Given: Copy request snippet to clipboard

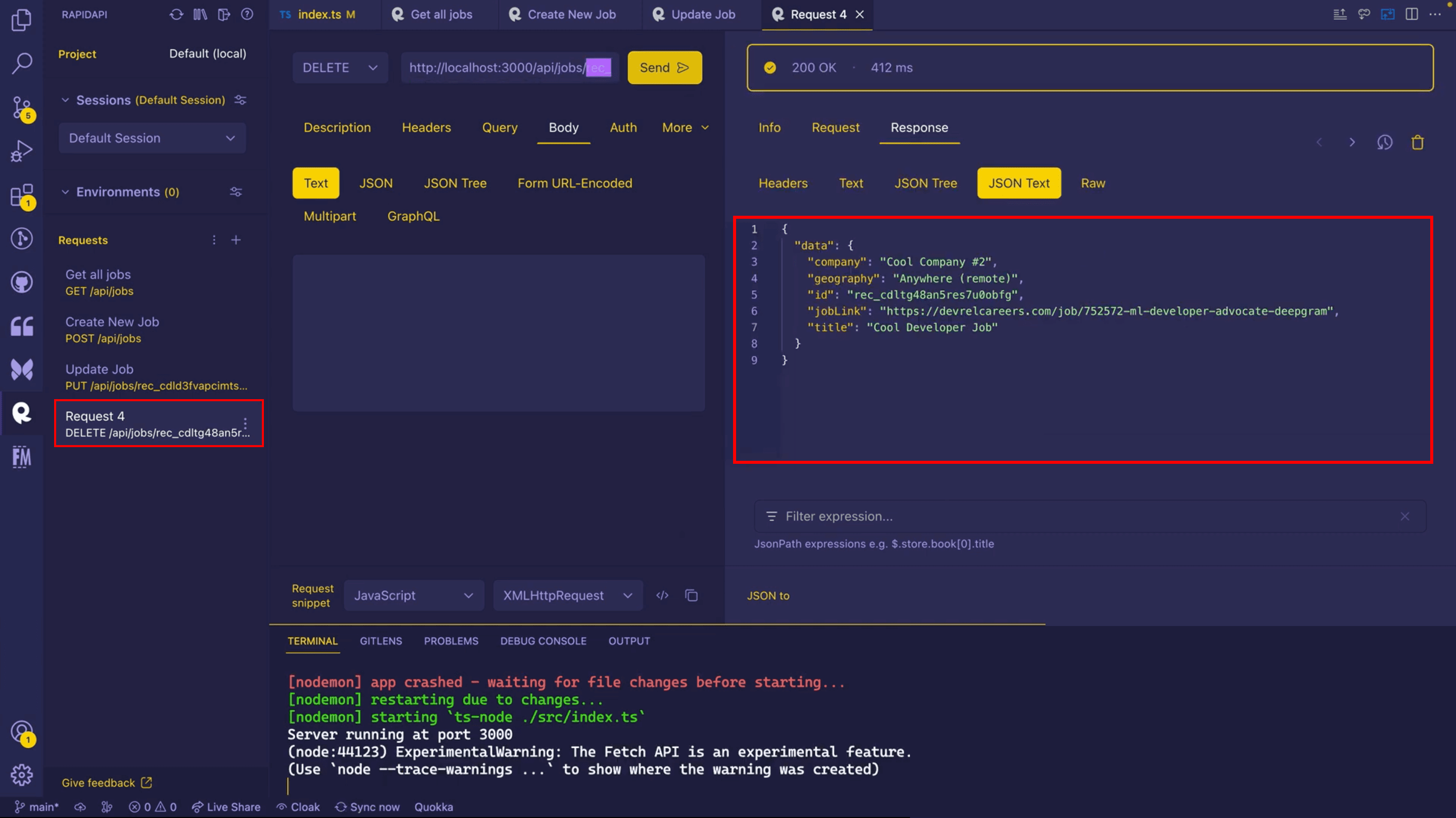Looking at the screenshot, I should click(x=691, y=595).
